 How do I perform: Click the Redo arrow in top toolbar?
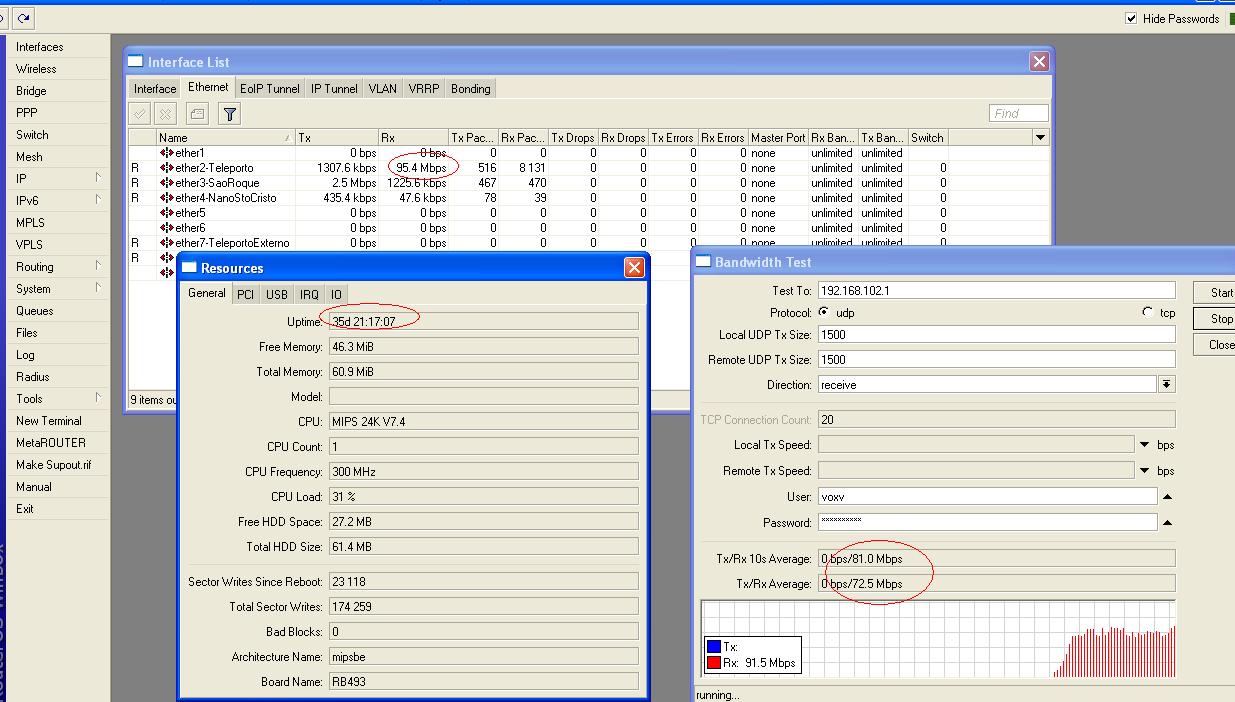point(23,18)
